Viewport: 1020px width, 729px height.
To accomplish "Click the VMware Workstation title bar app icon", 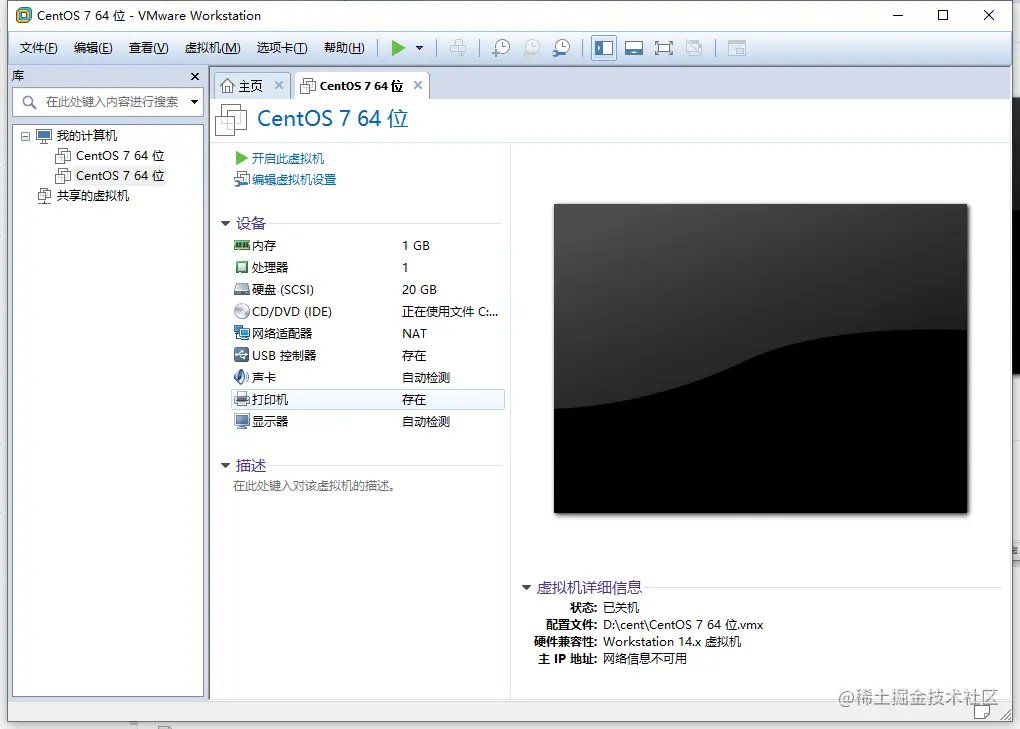I will (x=23, y=15).
